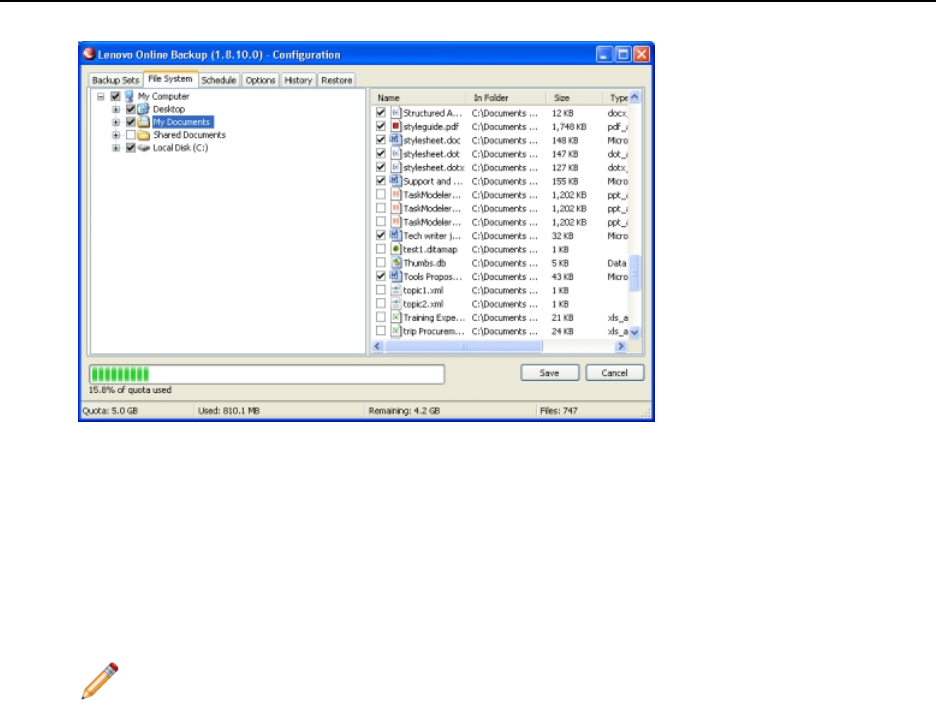Image resolution: width=936 pixels, height=703 pixels.
Task: Click the My Computer tree icon
Action: pos(129,96)
